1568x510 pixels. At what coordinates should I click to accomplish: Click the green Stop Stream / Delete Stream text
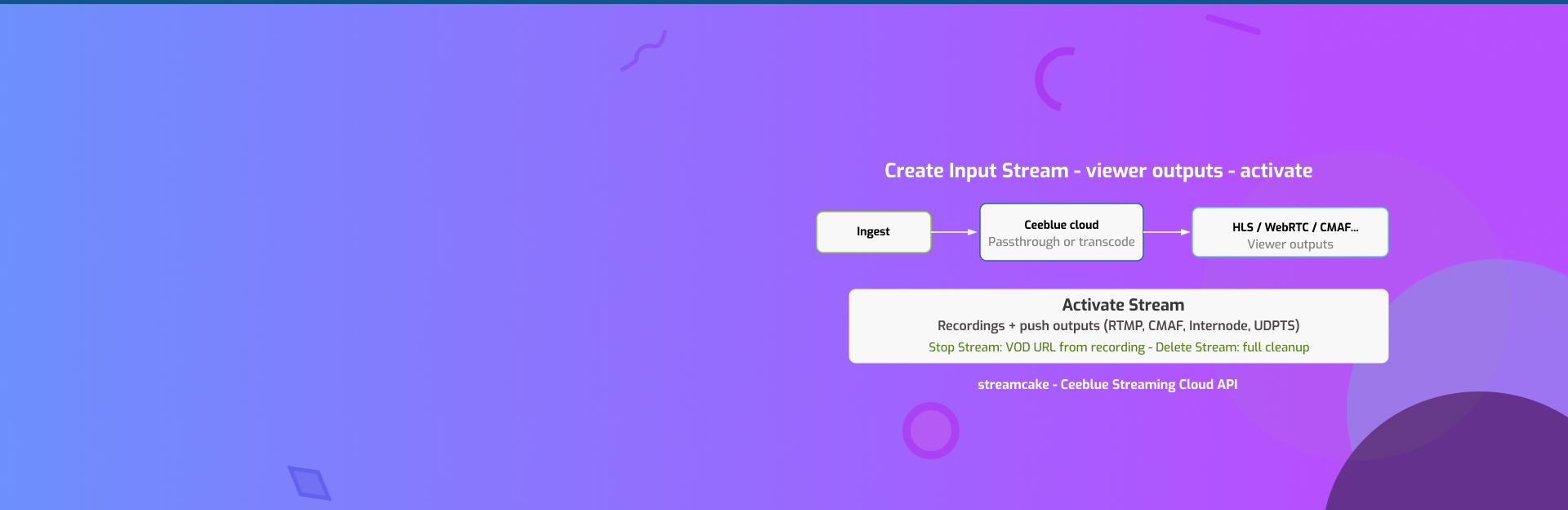(x=1118, y=347)
